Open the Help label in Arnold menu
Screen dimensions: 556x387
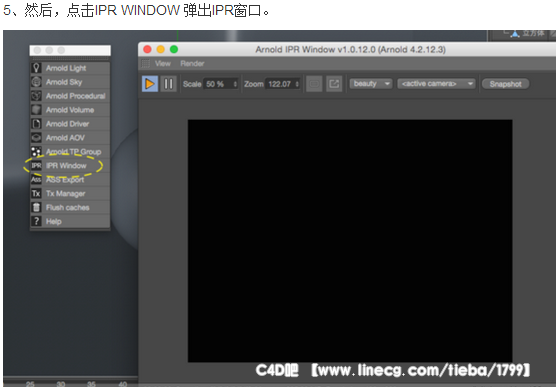point(54,221)
